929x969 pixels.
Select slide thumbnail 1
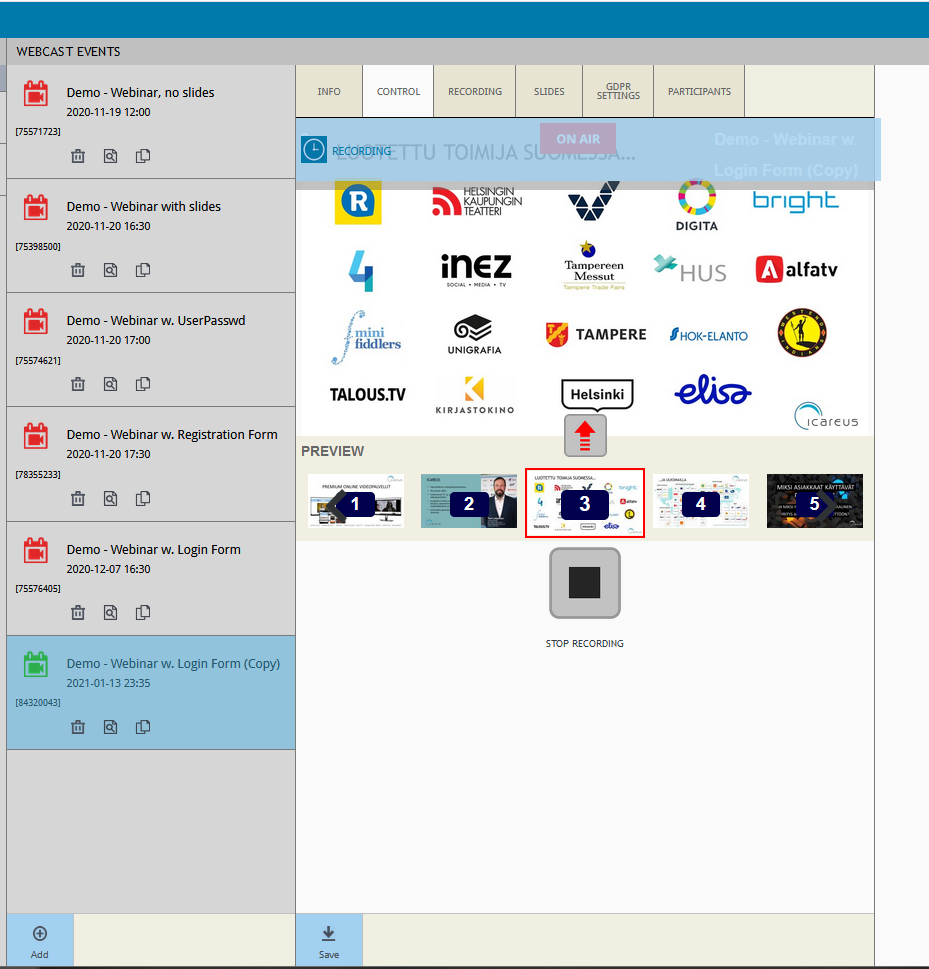(355, 501)
